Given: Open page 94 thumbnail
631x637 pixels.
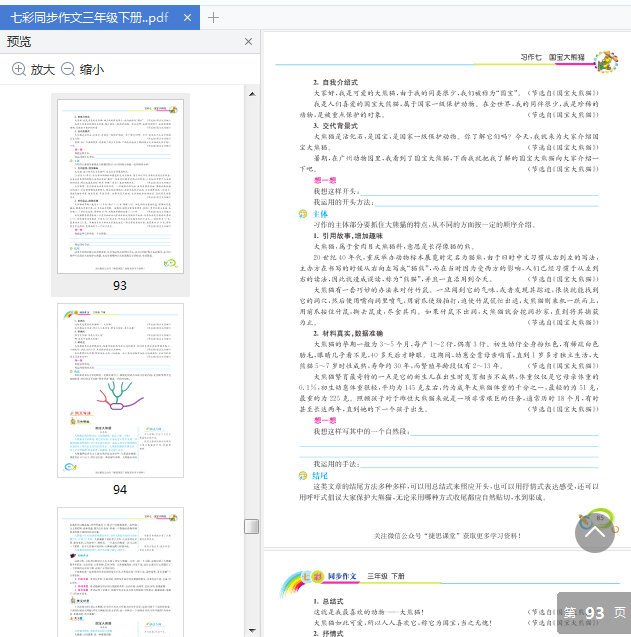Looking at the screenshot, I should 120,390.
